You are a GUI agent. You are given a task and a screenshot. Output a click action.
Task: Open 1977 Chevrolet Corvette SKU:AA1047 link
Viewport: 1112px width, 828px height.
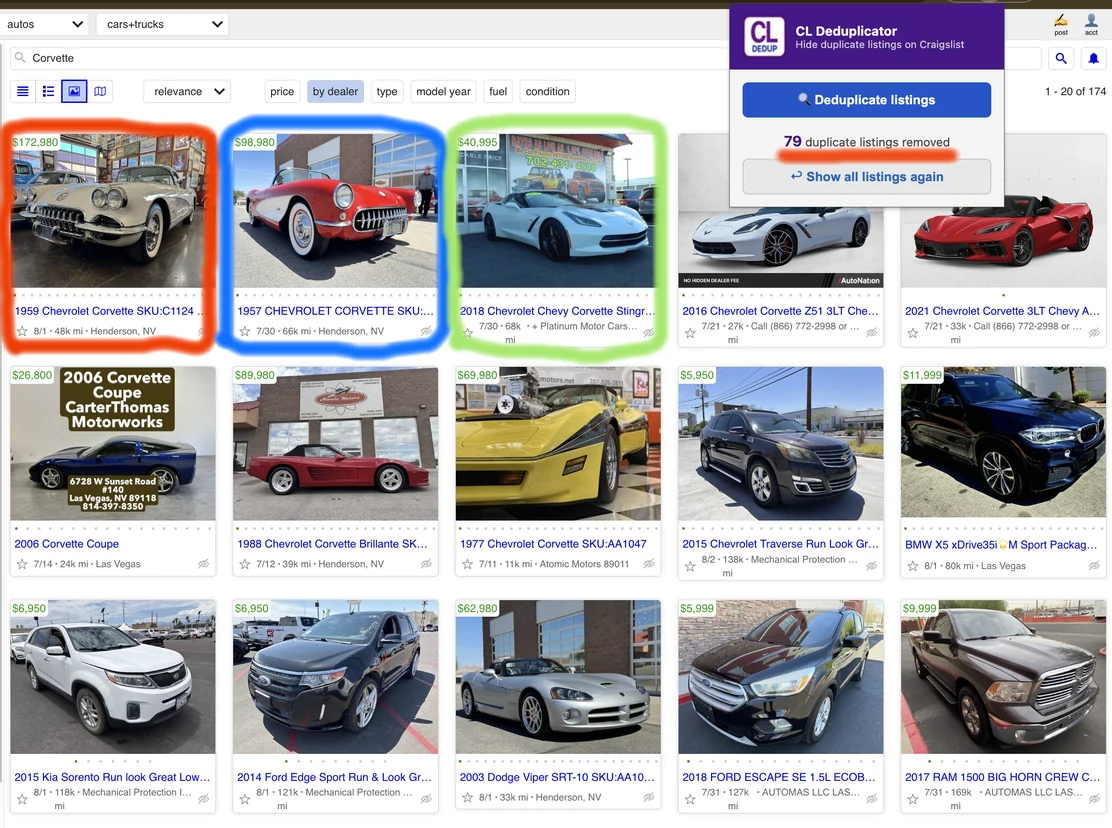click(x=553, y=544)
